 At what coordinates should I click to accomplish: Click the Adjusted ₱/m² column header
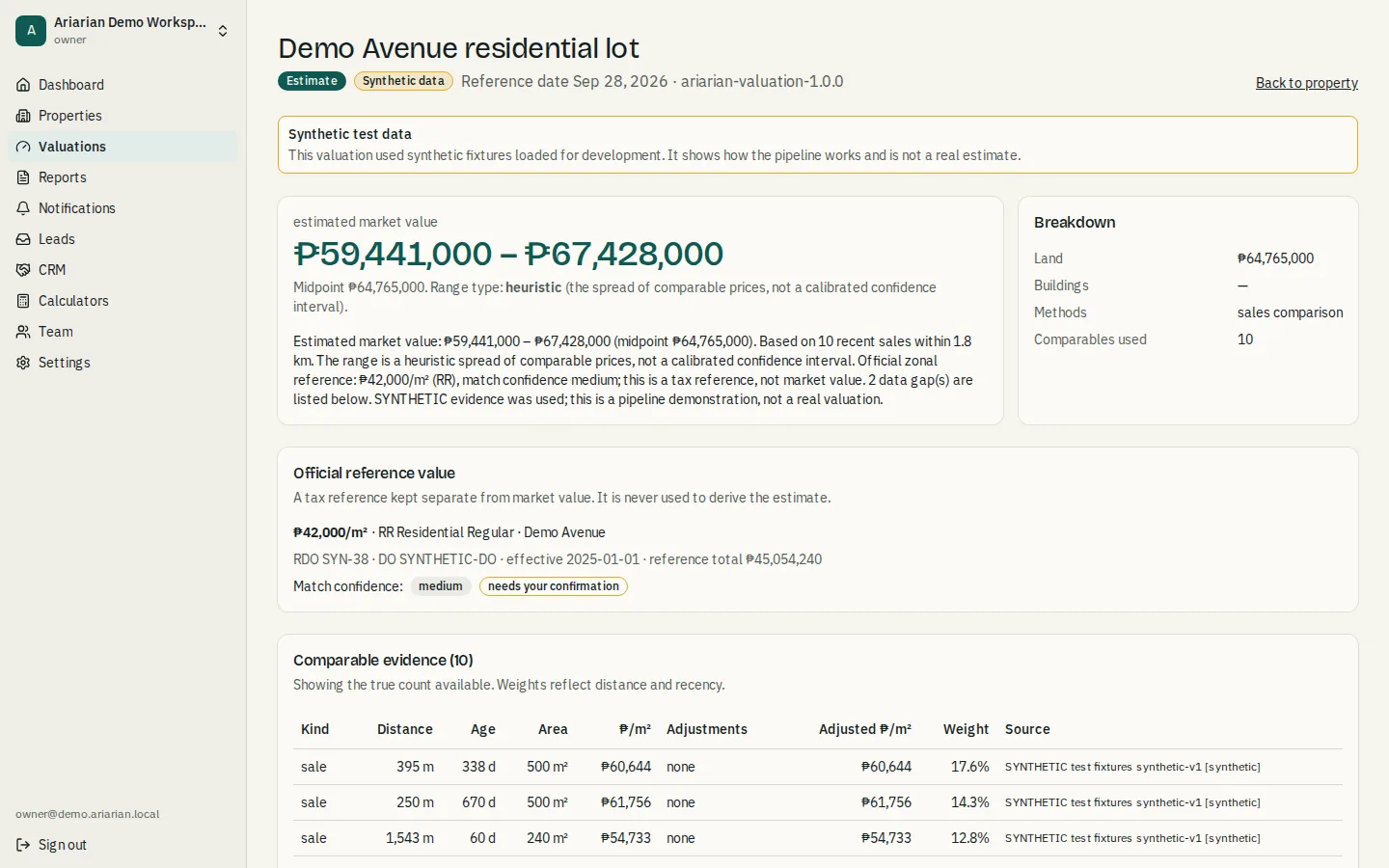click(x=865, y=729)
